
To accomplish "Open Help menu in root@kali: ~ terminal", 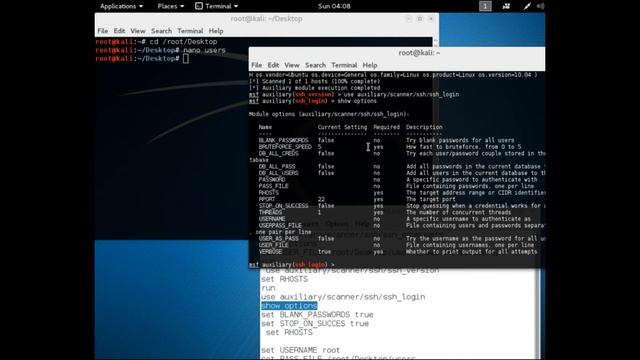I will (370, 65).
